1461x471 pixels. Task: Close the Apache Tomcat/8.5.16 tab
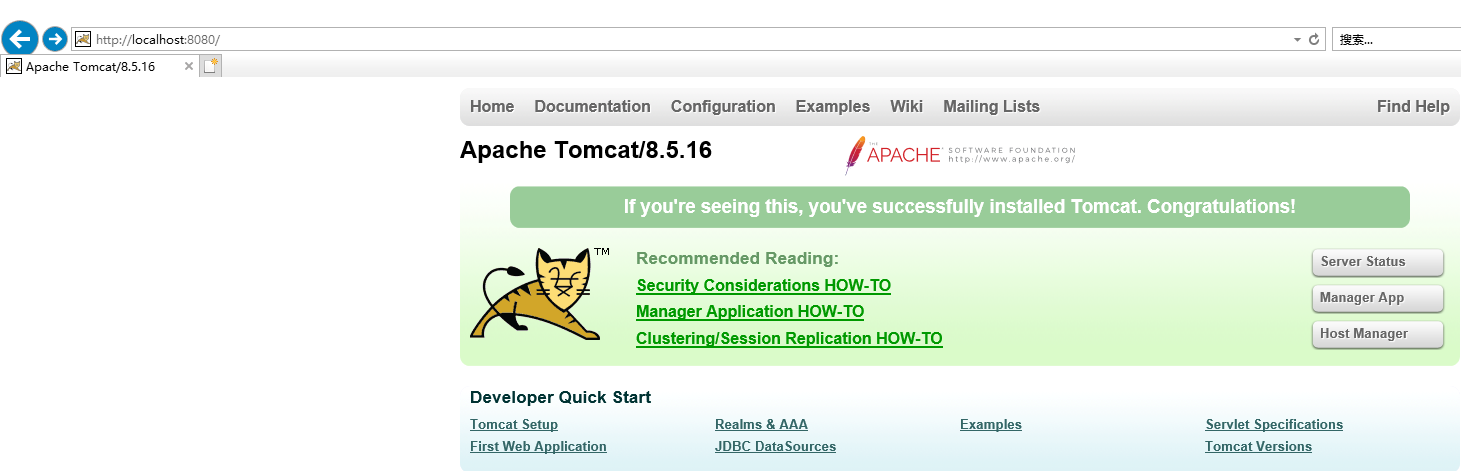(189, 66)
